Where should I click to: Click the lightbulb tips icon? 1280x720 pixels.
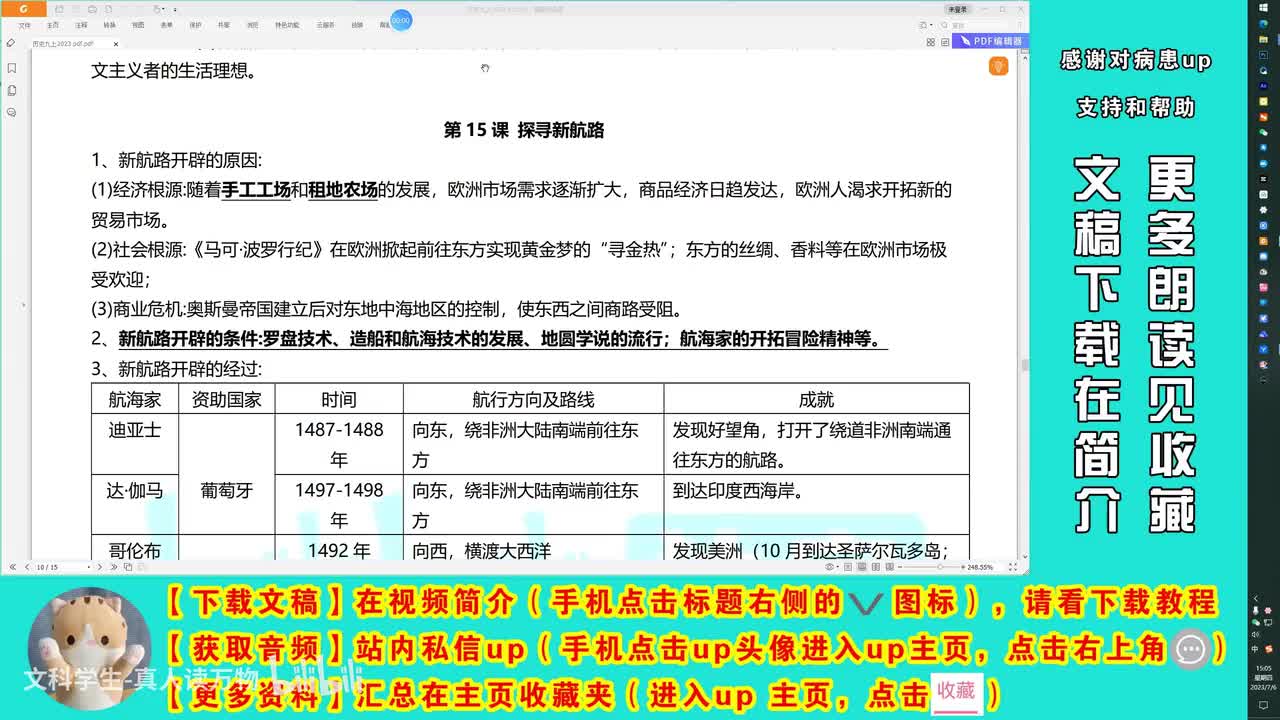tap(998, 66)
